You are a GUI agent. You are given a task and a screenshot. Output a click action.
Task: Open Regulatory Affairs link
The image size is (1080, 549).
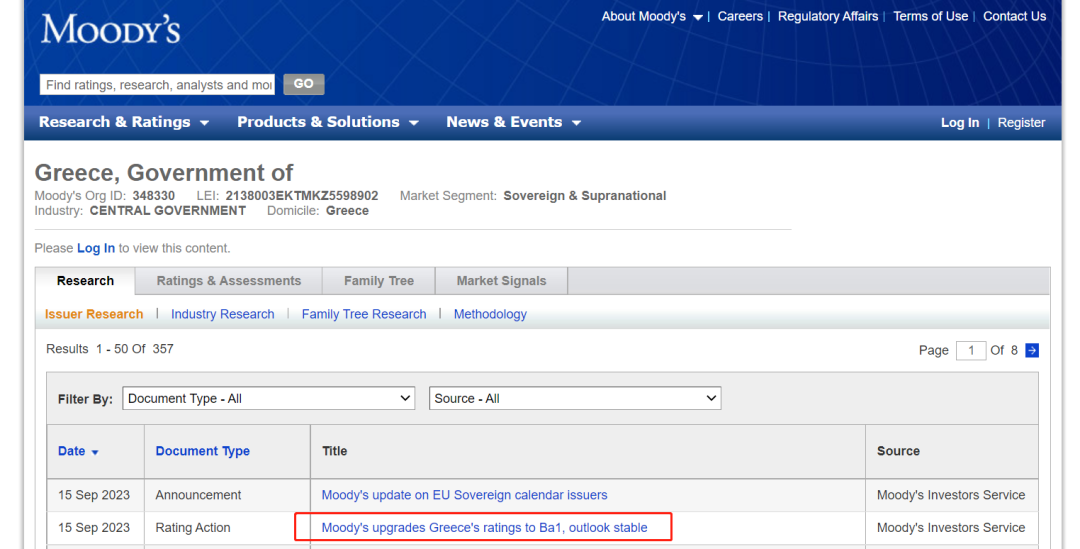[x=828, y=17]
